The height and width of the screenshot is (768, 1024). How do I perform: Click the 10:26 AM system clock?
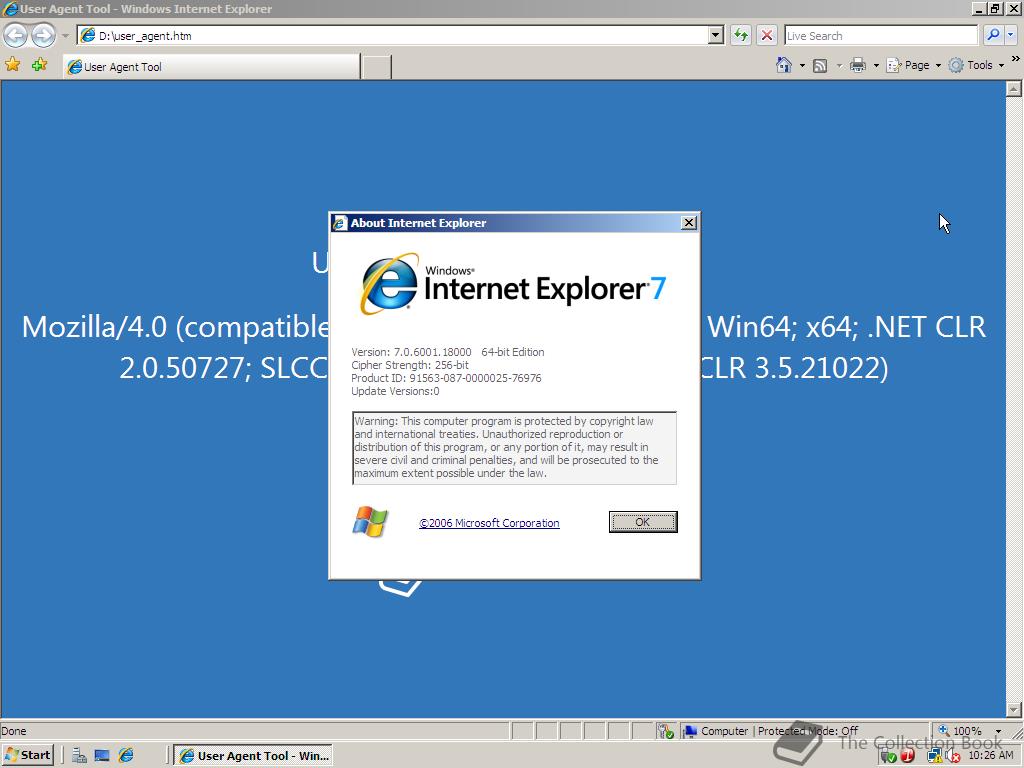click(x=991, y=756)
